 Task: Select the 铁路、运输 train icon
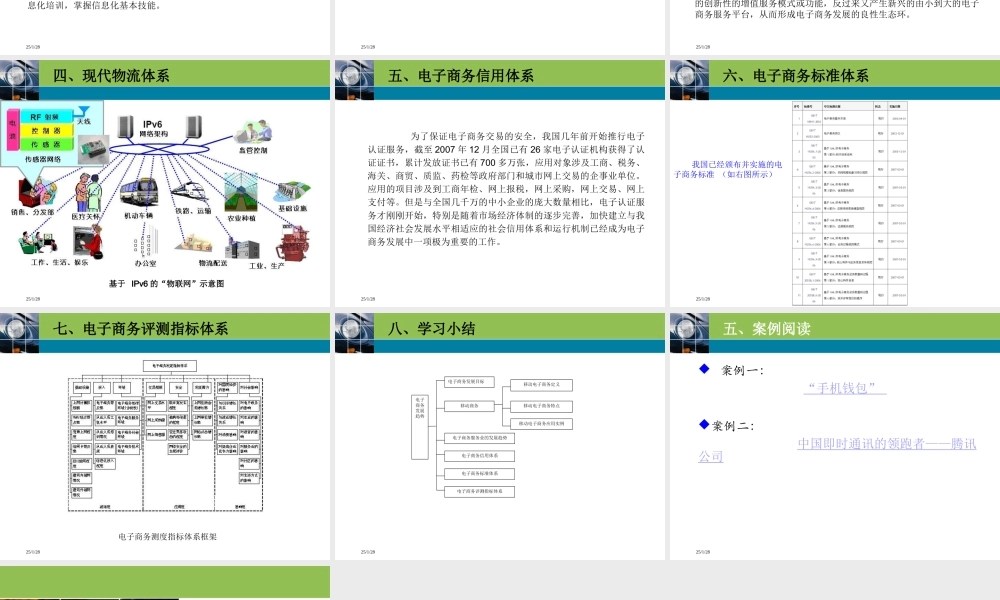click(x=190, y=191)
